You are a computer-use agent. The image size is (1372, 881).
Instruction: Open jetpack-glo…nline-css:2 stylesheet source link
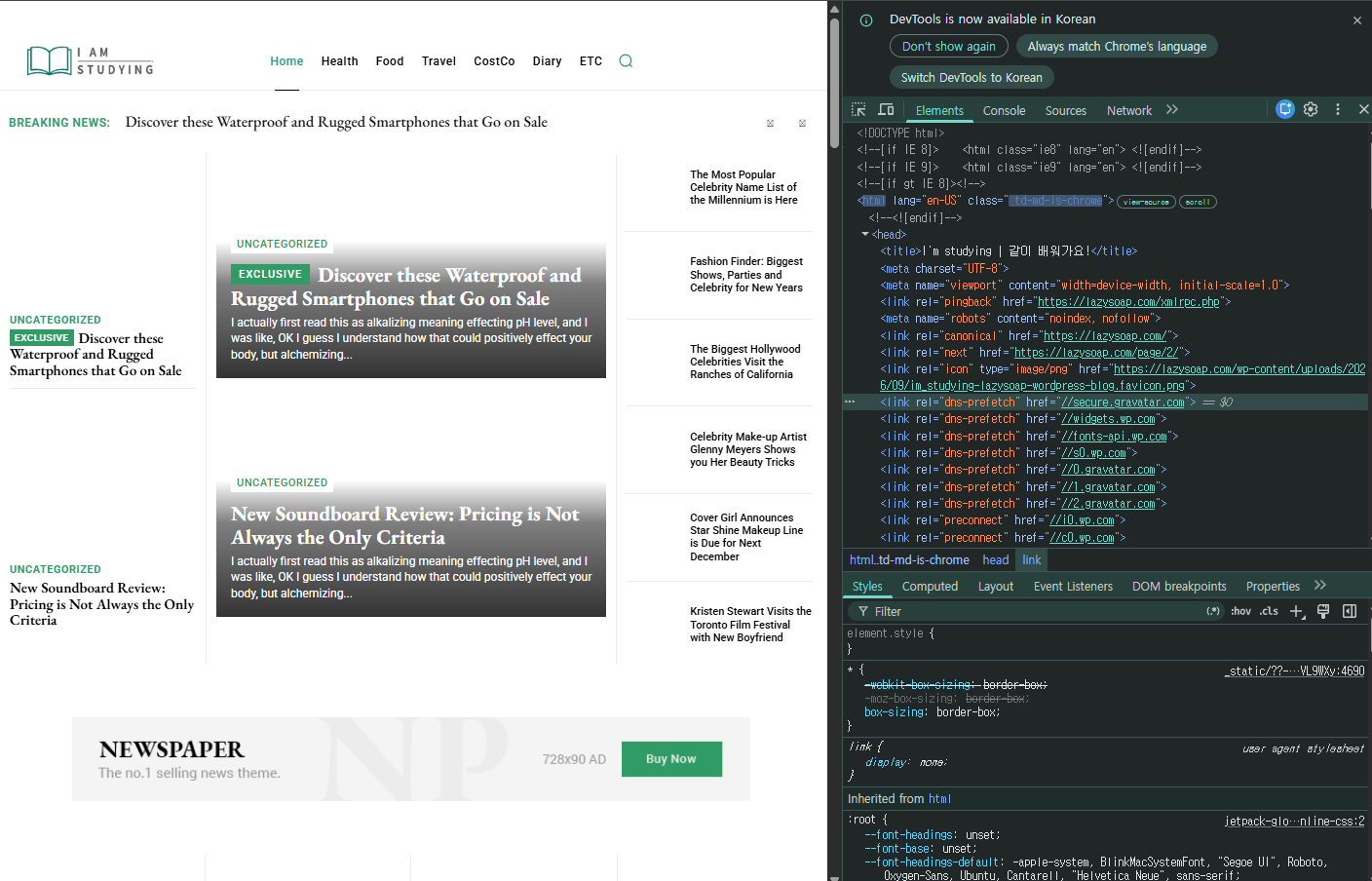coord(1294,822)
